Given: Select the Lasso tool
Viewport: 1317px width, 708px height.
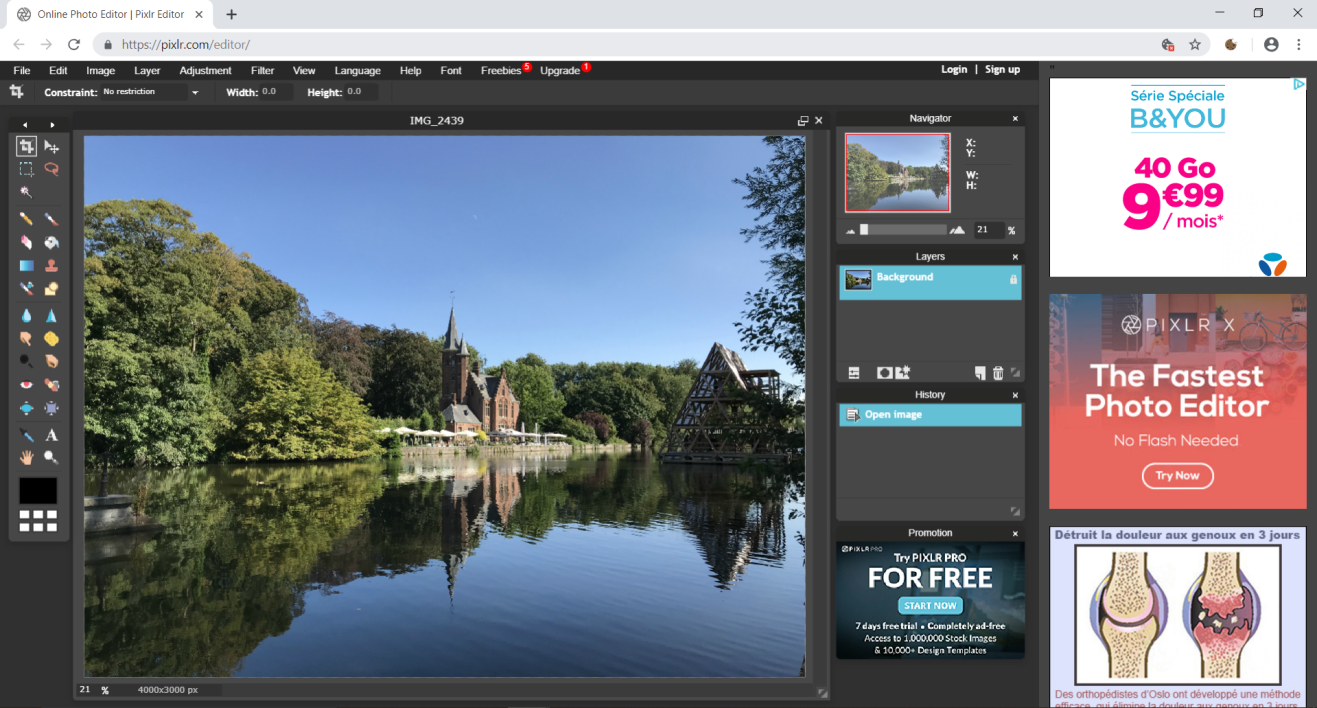Looking at the screenshot, I should point(51,169).
